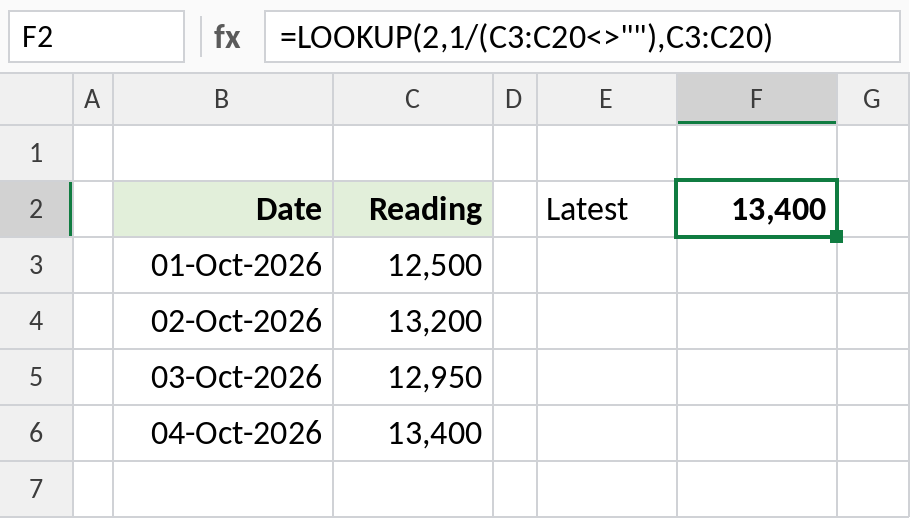Screen dimensions: 910x518
Task: Click cell F2 showing bold 13,400
Action: pyautogui.click(x=757, y=209)
